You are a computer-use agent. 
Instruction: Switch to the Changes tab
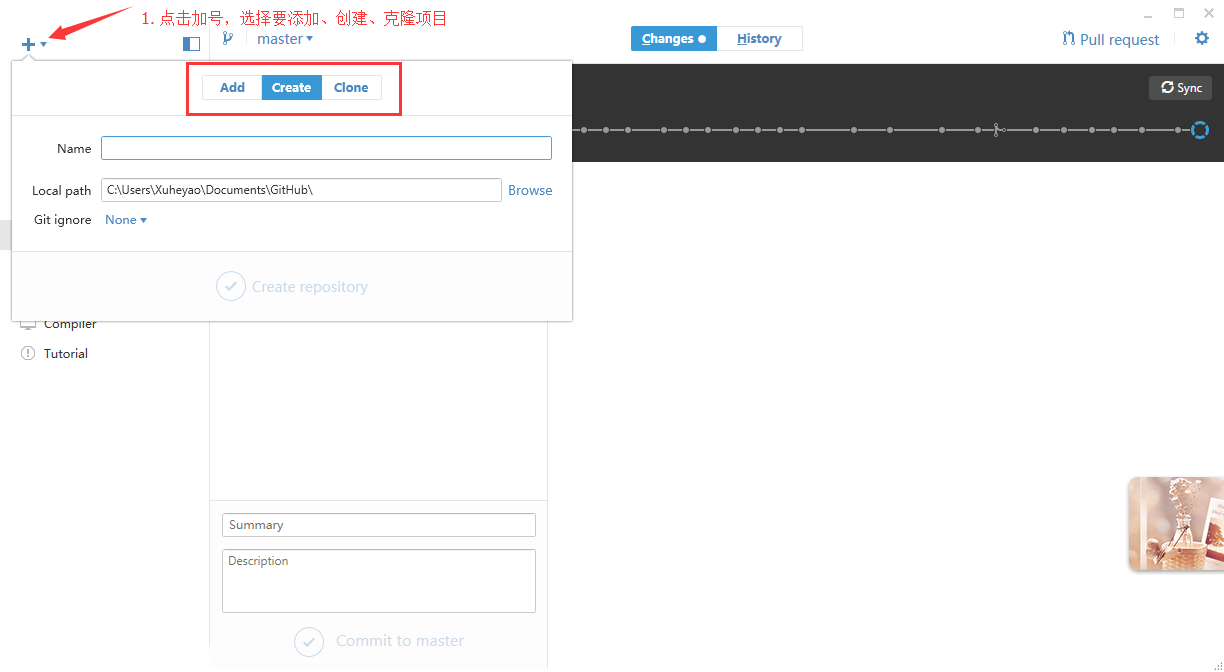click(674, 39)
